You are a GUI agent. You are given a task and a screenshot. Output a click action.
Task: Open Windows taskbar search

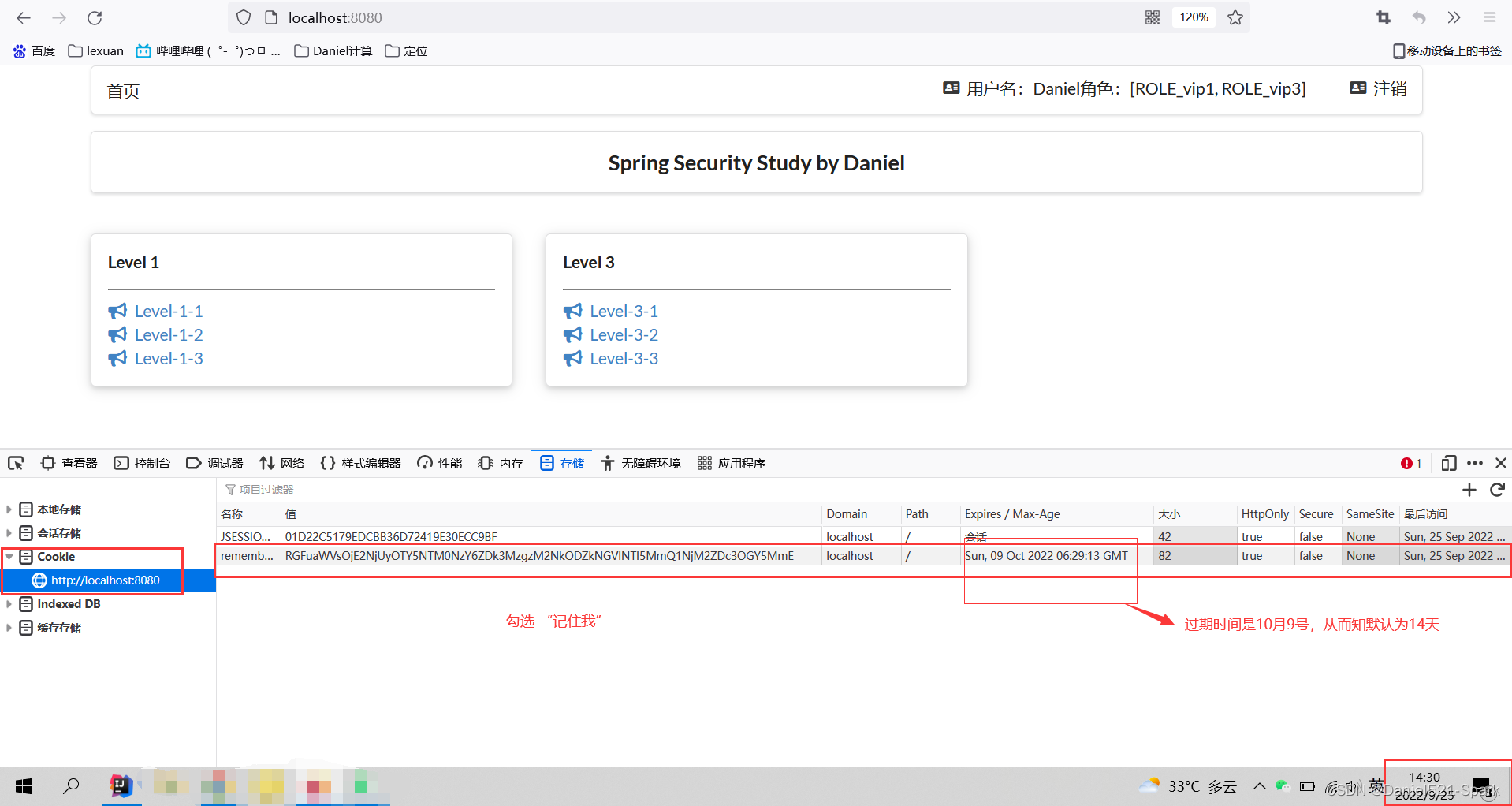(x=71, y=786)
